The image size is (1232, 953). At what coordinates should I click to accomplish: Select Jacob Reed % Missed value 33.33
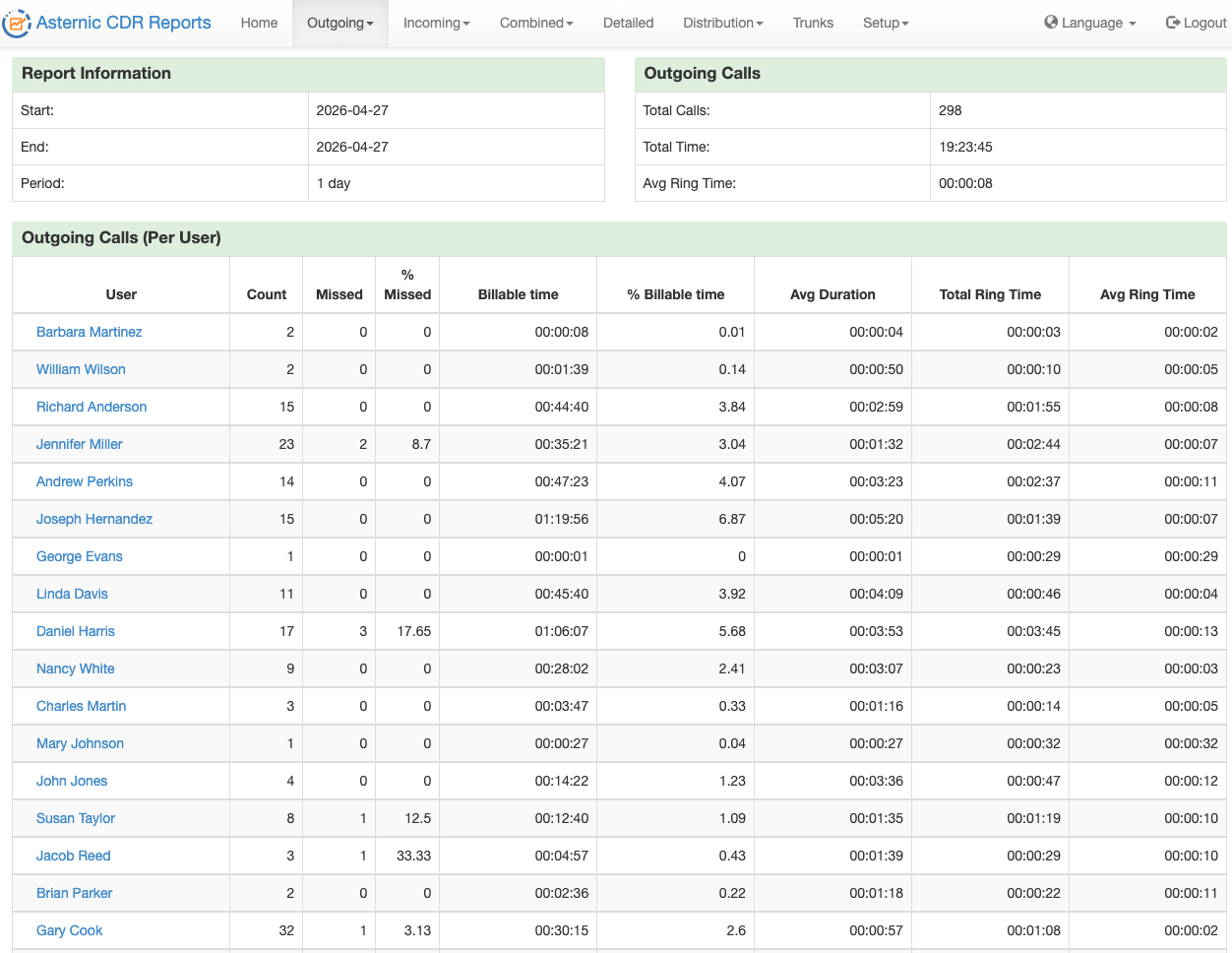(x=414, y=856)
